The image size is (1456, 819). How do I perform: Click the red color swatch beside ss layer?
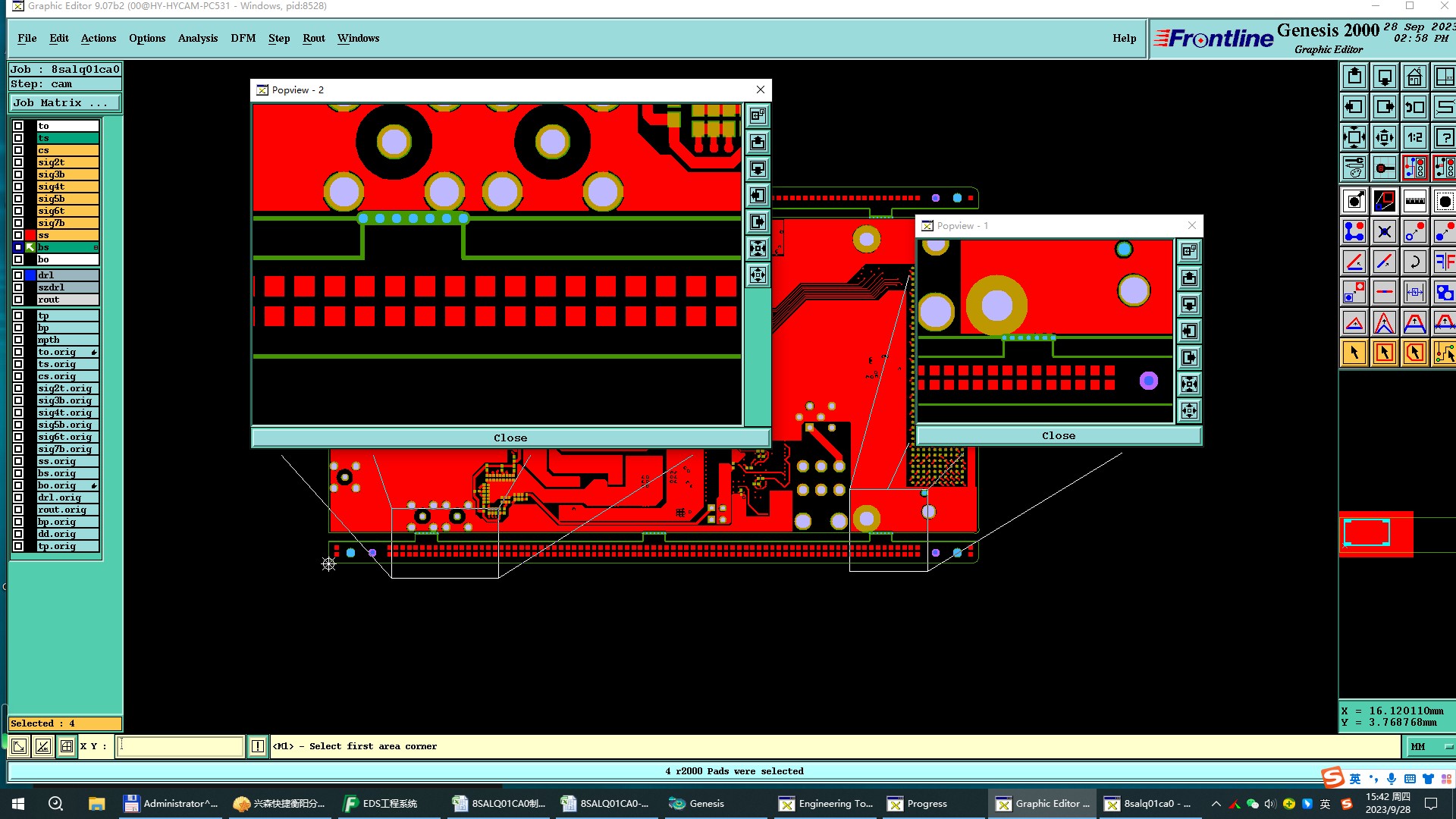(x=30, y=235)
